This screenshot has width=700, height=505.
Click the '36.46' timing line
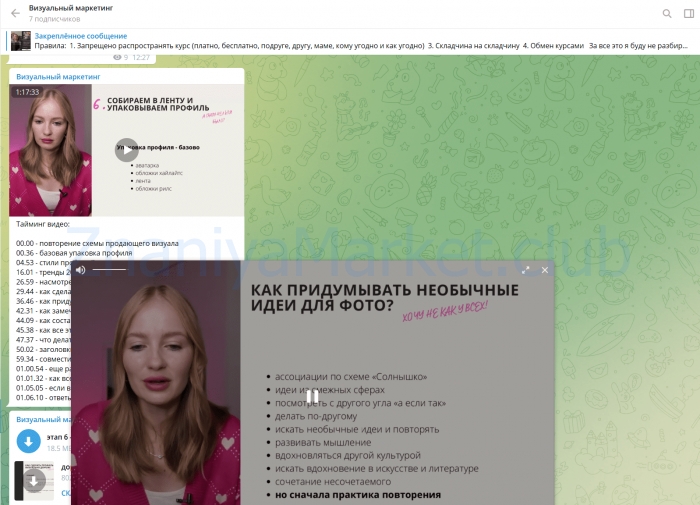pos(43,301)
